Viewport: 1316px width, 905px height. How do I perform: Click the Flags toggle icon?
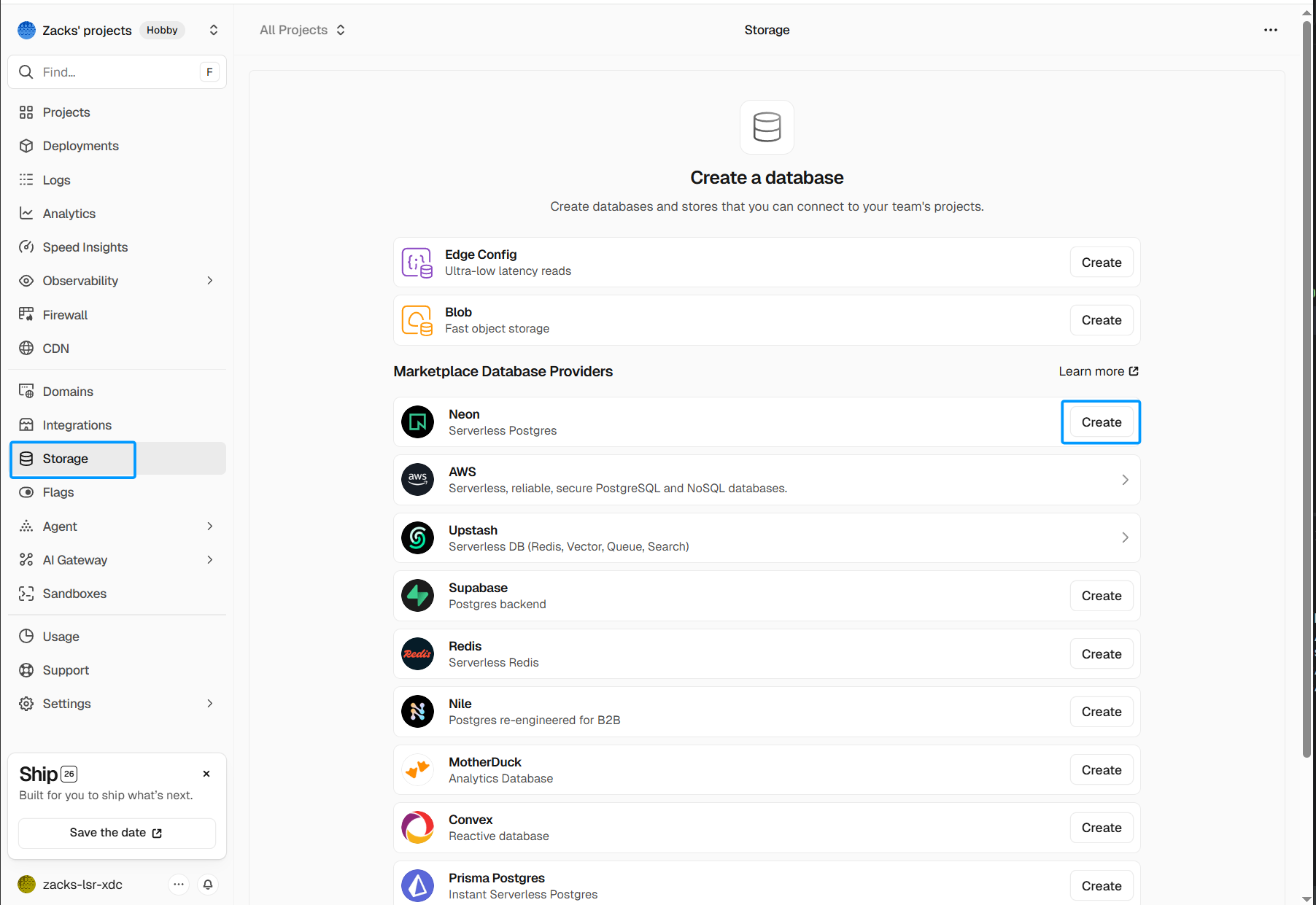pyautogui.click(x=26, y=492)
